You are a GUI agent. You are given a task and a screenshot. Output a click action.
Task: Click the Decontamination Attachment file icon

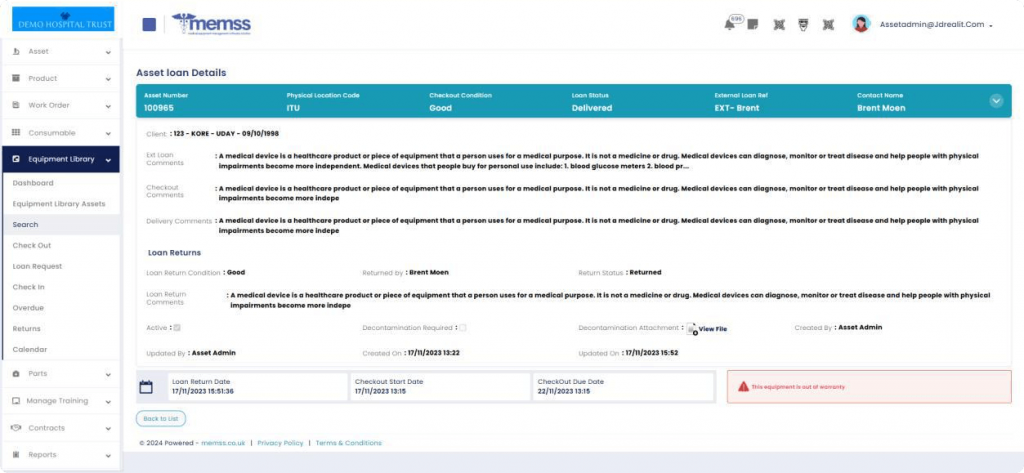[692, 329]
